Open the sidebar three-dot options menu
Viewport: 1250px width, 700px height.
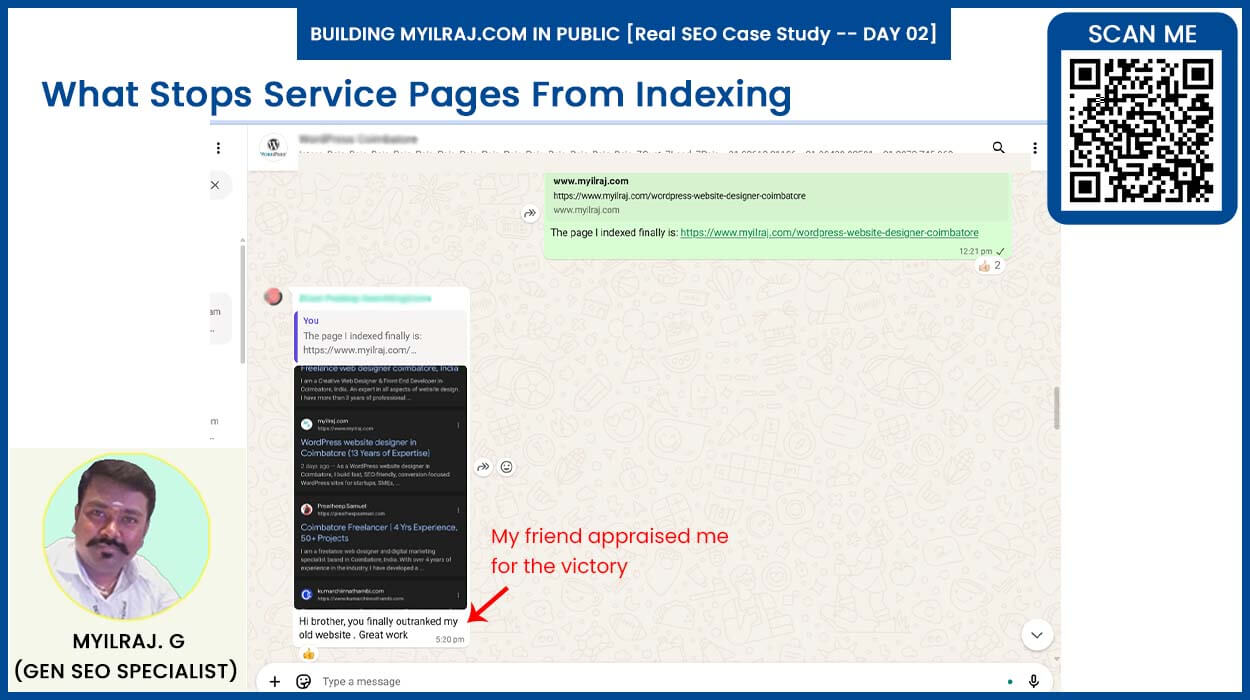[218, 148]
